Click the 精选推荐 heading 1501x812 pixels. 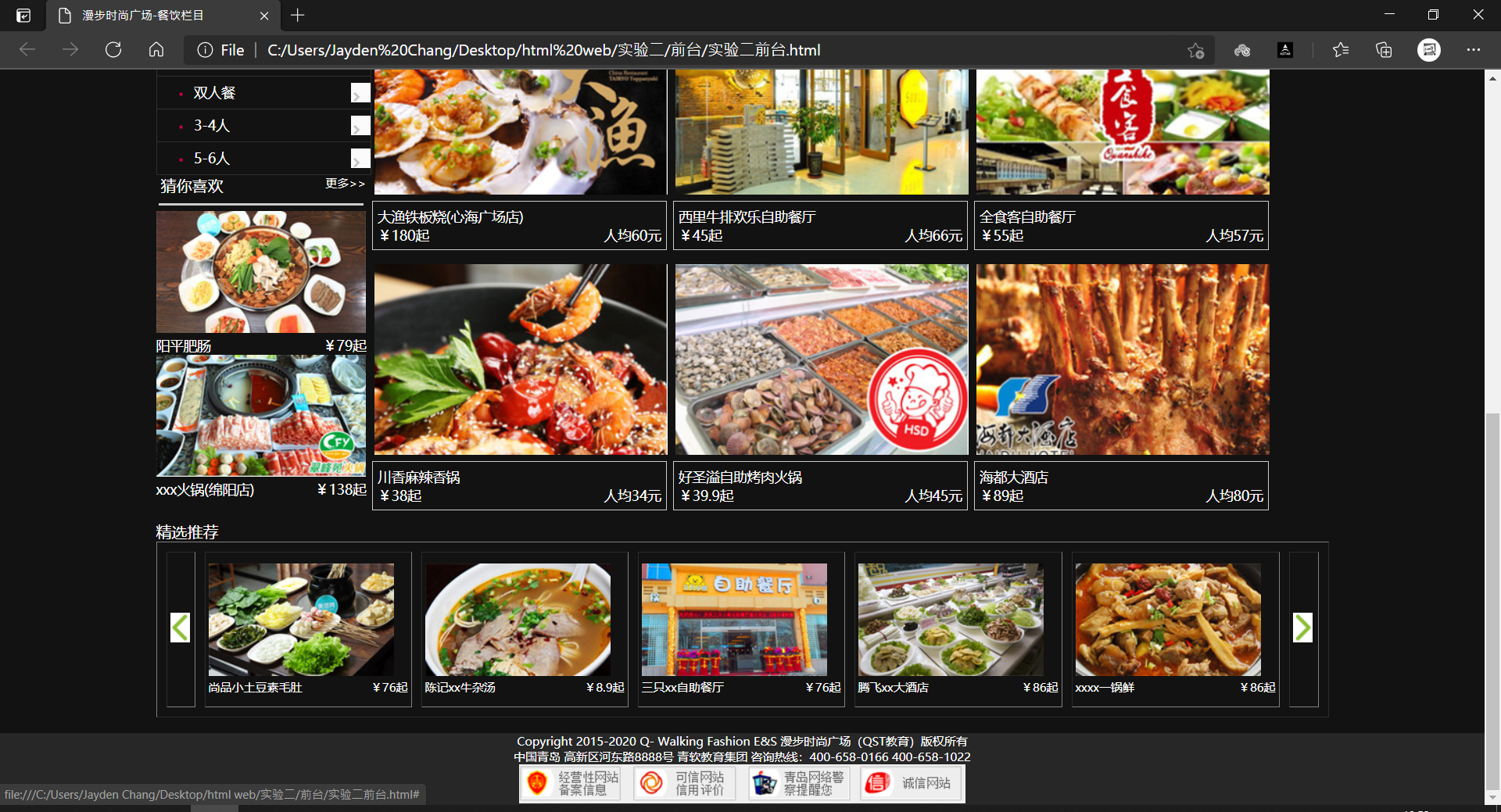[188, 532]
